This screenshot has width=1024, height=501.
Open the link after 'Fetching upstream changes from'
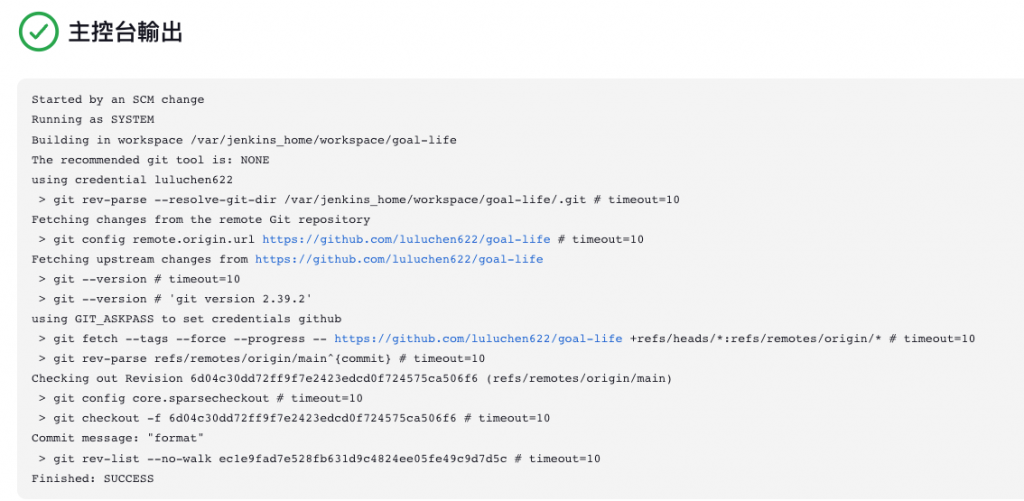(399, 259)
